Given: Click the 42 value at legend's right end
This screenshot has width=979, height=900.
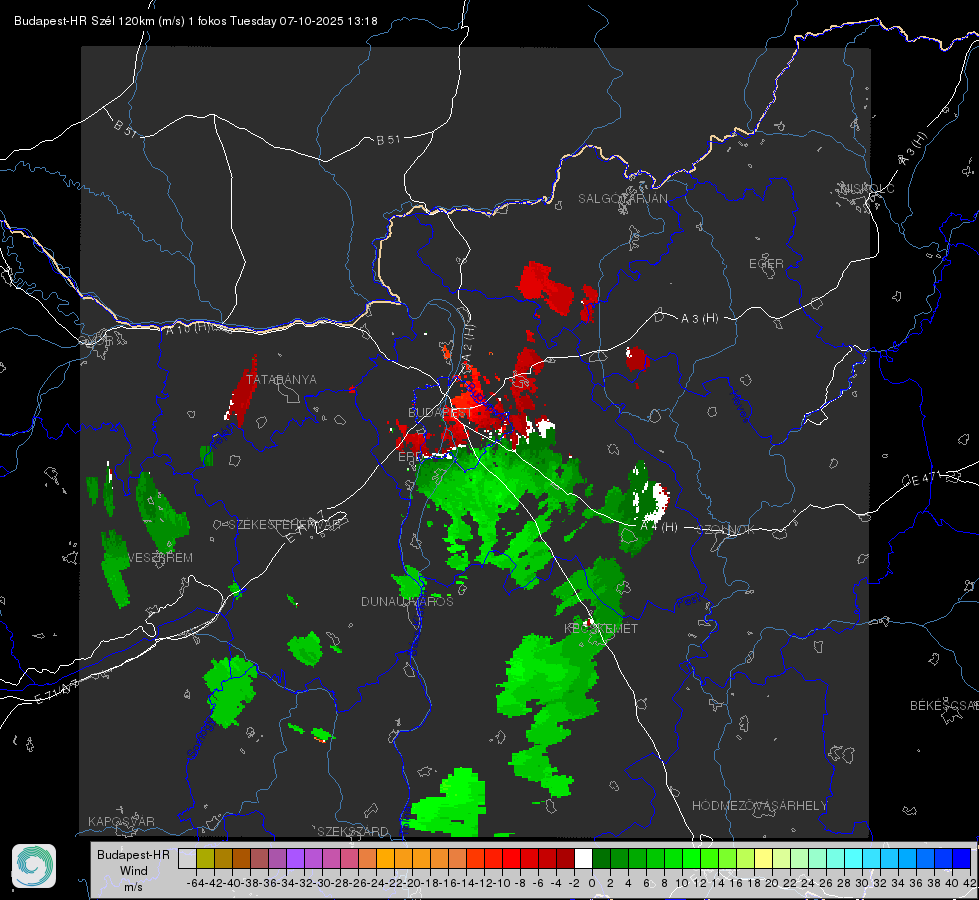Looking at the screenshot, I should pos(969,883).
